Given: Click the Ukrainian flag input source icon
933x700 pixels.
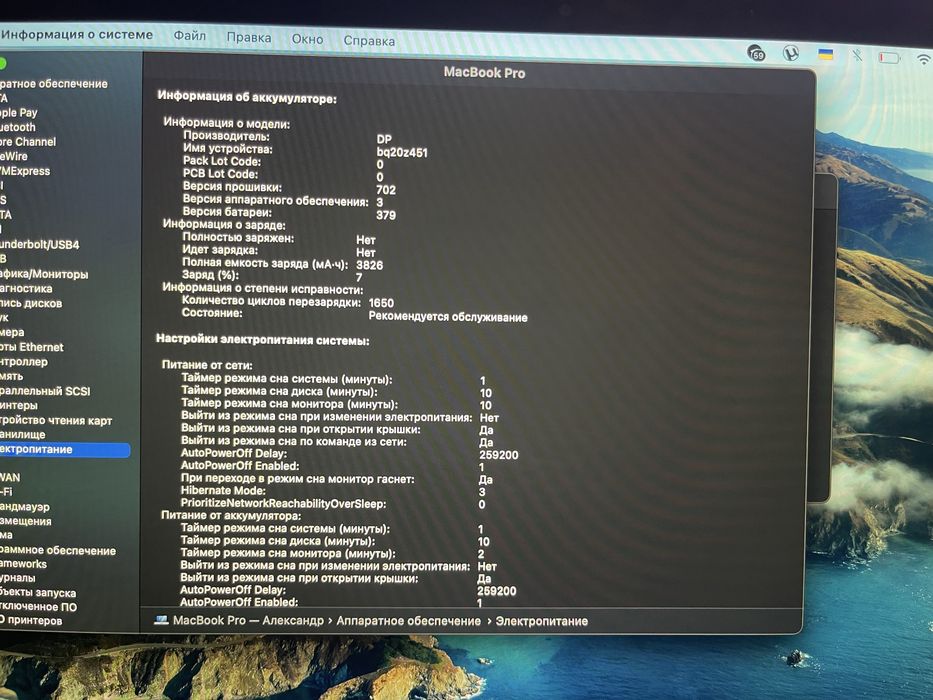Looking at the screenshot, I should [825, 55].
